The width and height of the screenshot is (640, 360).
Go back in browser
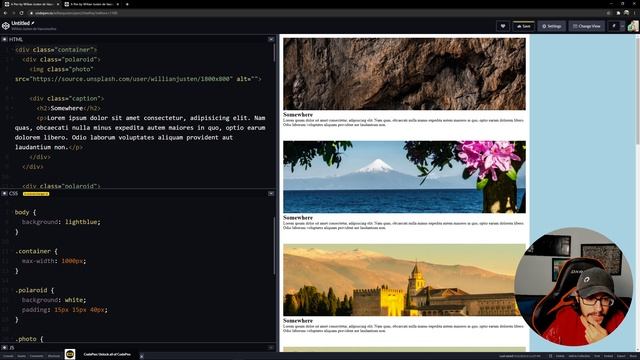tap(5, 13)
